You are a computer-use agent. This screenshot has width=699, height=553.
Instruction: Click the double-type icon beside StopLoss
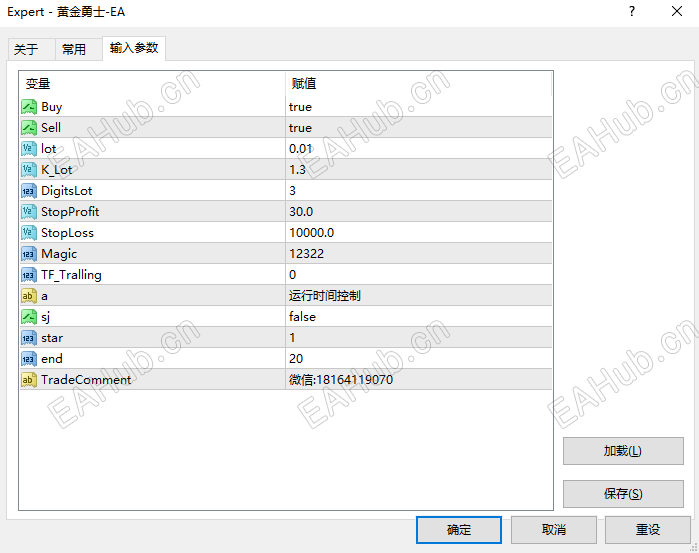pyautogui.click(x=29, y=233)
